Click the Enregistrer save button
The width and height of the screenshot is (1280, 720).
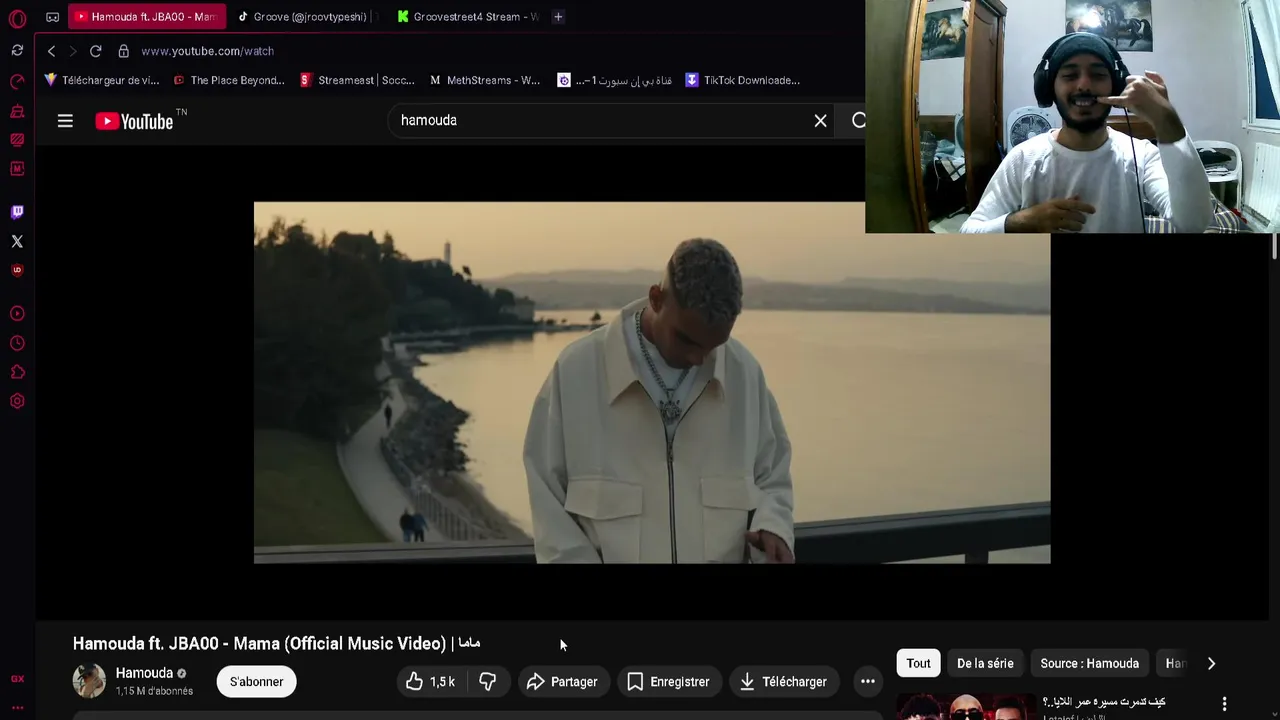(x=668, y=682)
